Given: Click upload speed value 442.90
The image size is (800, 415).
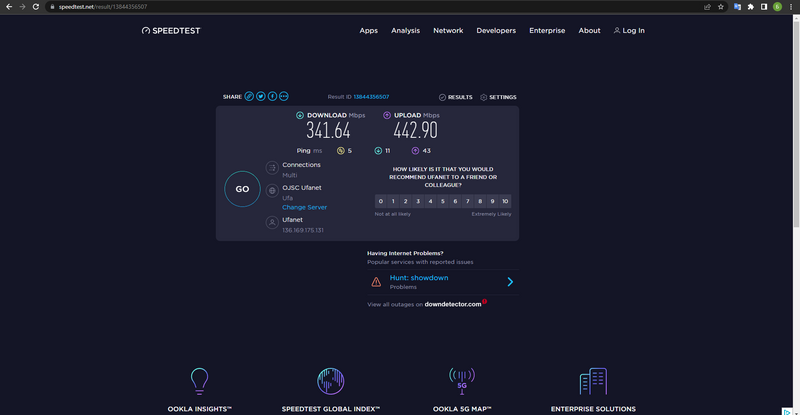Looking at the screenshot, I should pos(415,131).
